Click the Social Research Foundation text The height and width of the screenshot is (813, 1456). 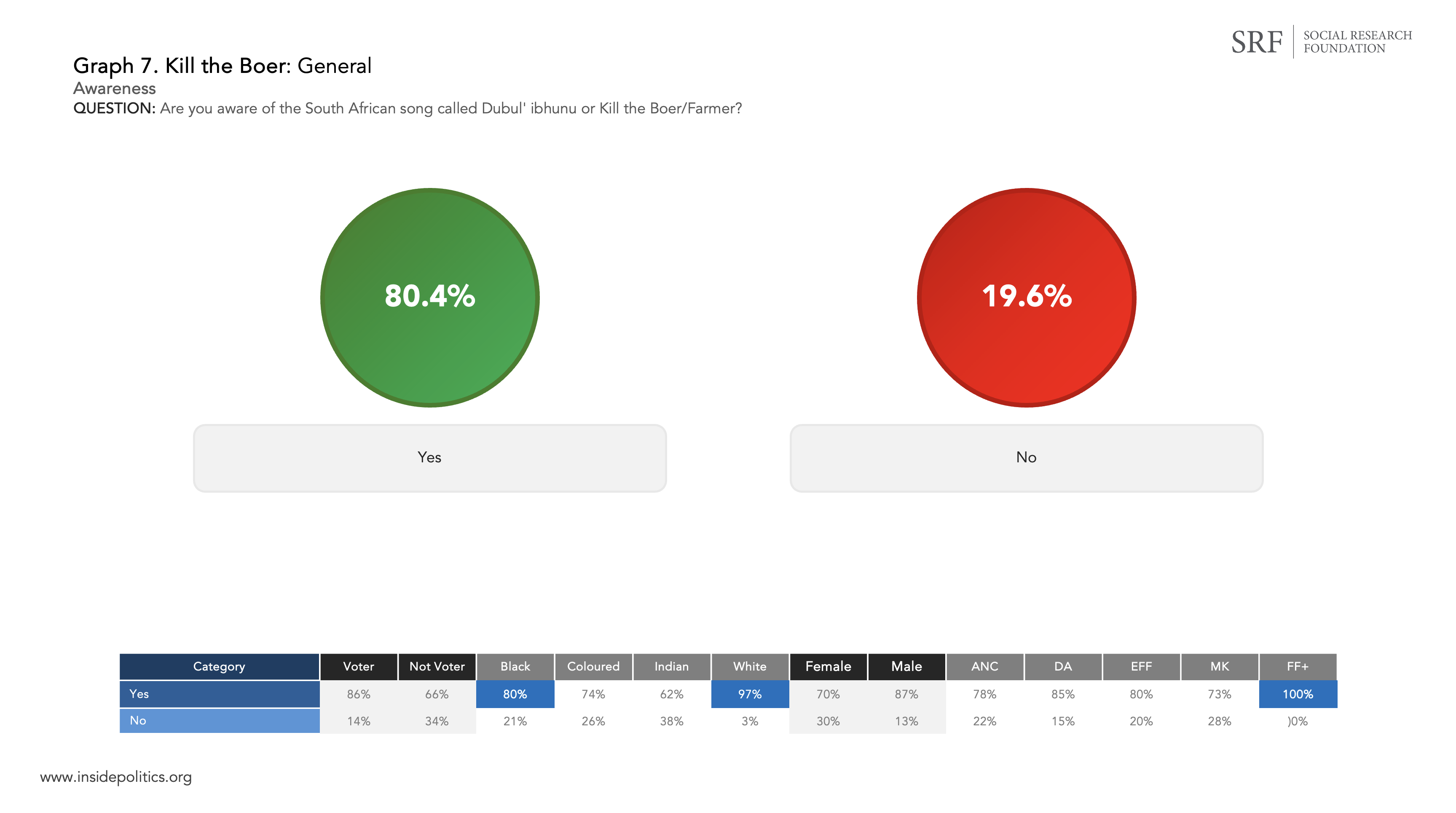click(1357, 42)
